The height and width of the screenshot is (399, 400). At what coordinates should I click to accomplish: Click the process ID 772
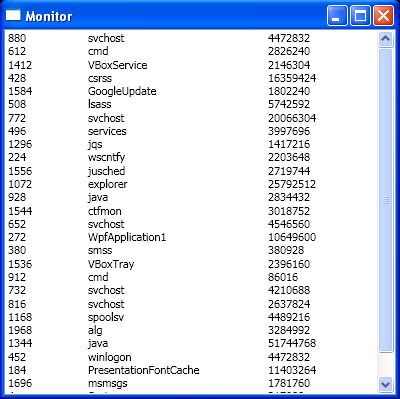(17, 118)
